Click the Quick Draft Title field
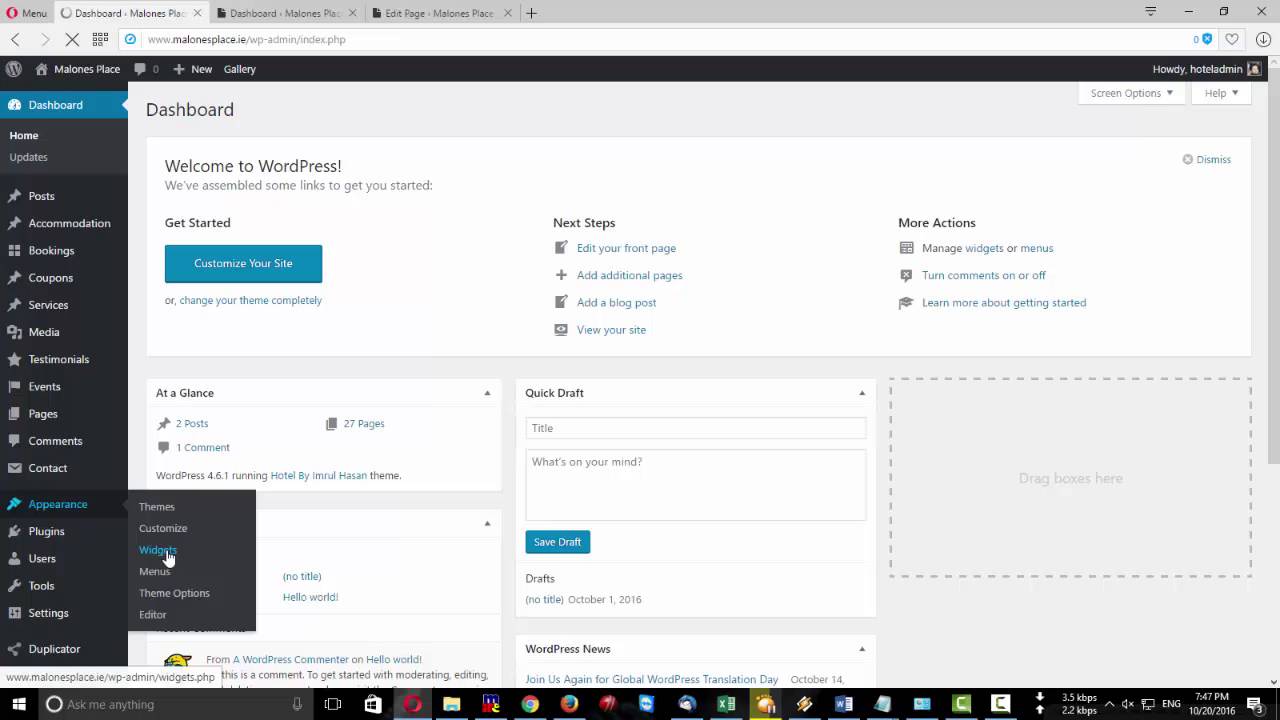This screenshot has width=1280, height=720. click(695, 428)
